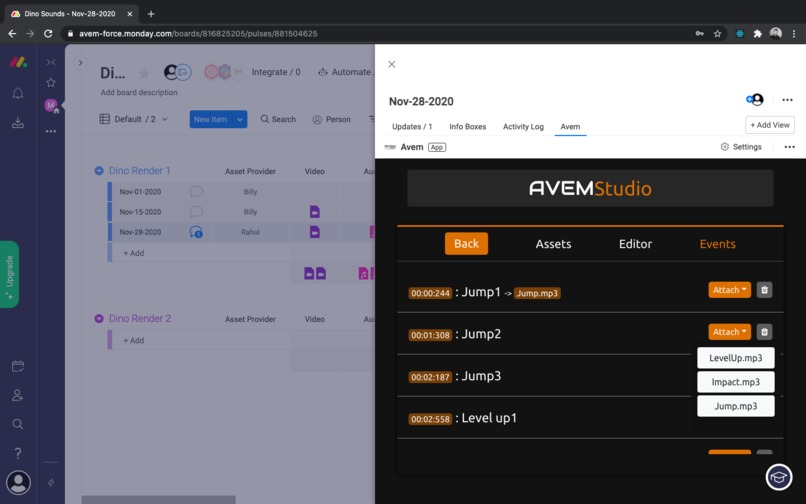Open the Person filter
This screenshot has height=504, width=806.
coord(332,119)
